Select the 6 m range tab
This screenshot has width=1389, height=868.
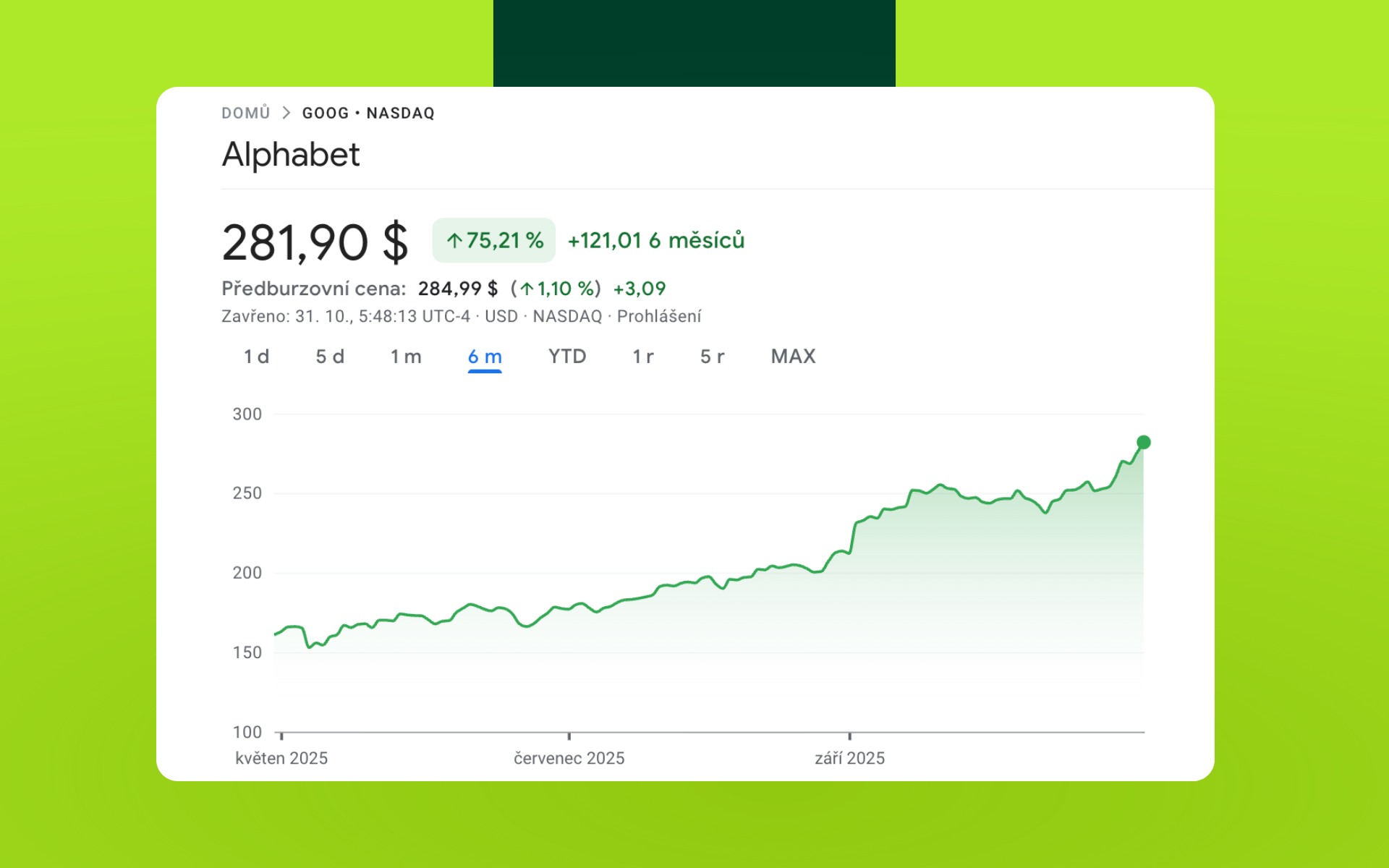[484, 357]
